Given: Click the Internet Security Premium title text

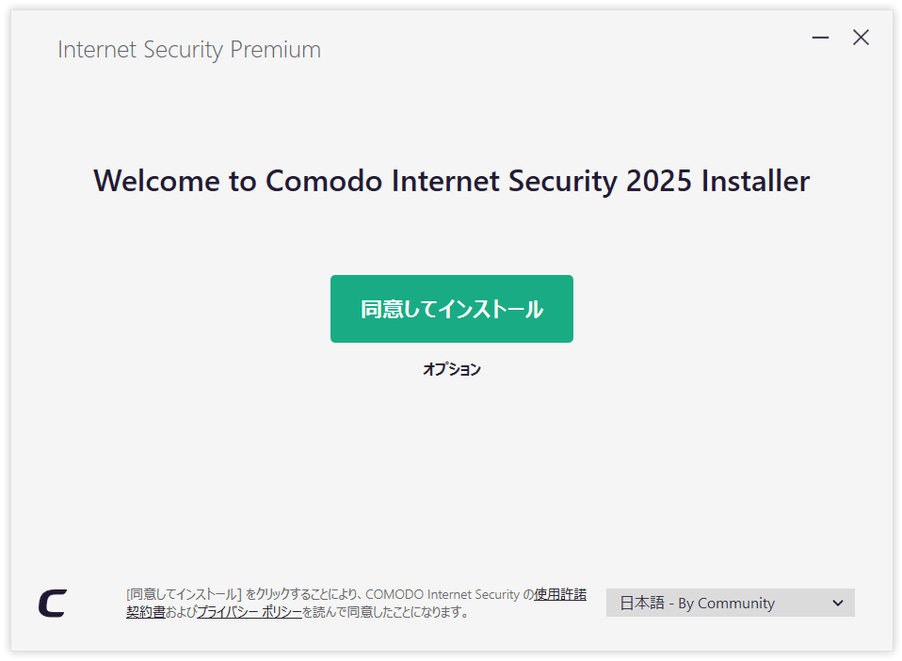Looking at the screenshot, I should (x=189, y=49).
